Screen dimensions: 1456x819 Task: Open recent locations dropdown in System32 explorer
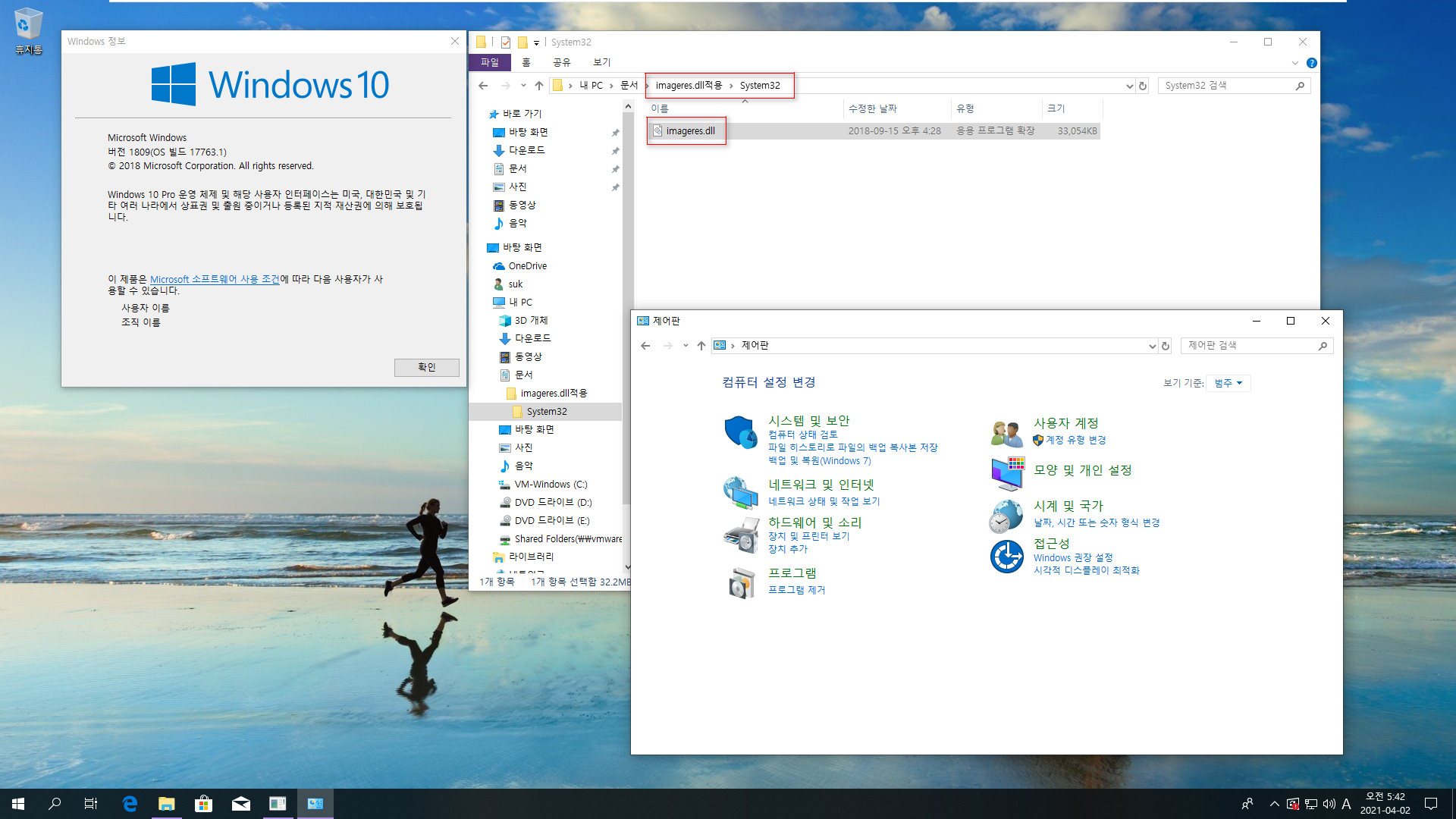(523, 86)
